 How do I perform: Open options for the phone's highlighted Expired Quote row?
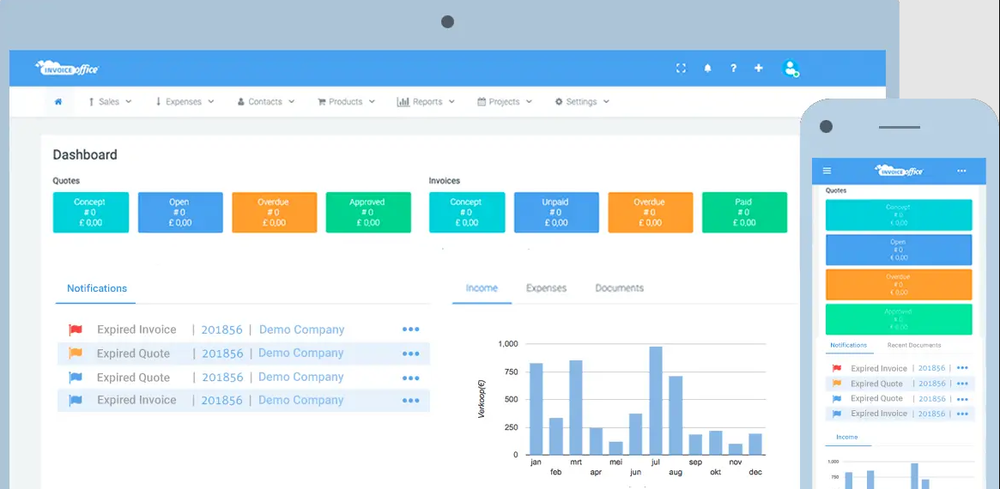(962, 384)
